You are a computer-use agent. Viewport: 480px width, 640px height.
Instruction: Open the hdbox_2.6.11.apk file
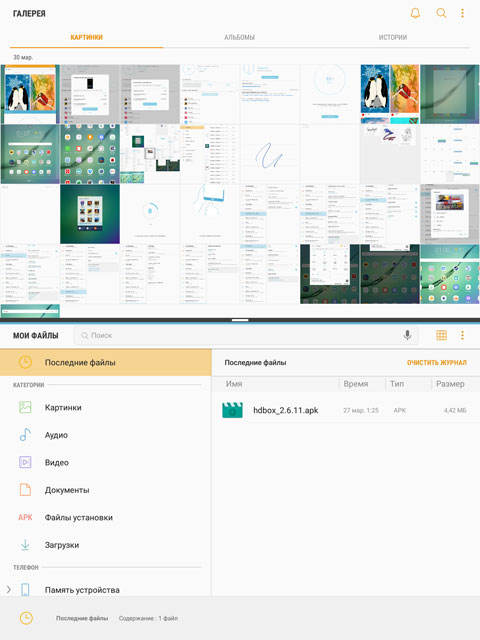[346, 410]
